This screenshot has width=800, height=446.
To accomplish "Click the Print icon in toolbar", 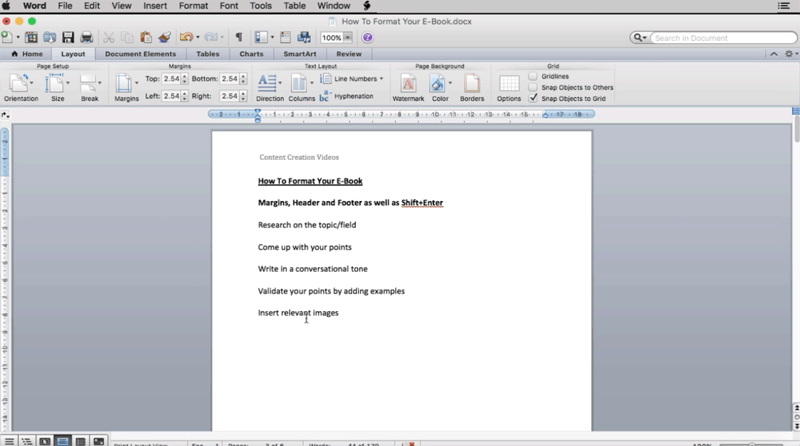I will (x=85, y=38).
